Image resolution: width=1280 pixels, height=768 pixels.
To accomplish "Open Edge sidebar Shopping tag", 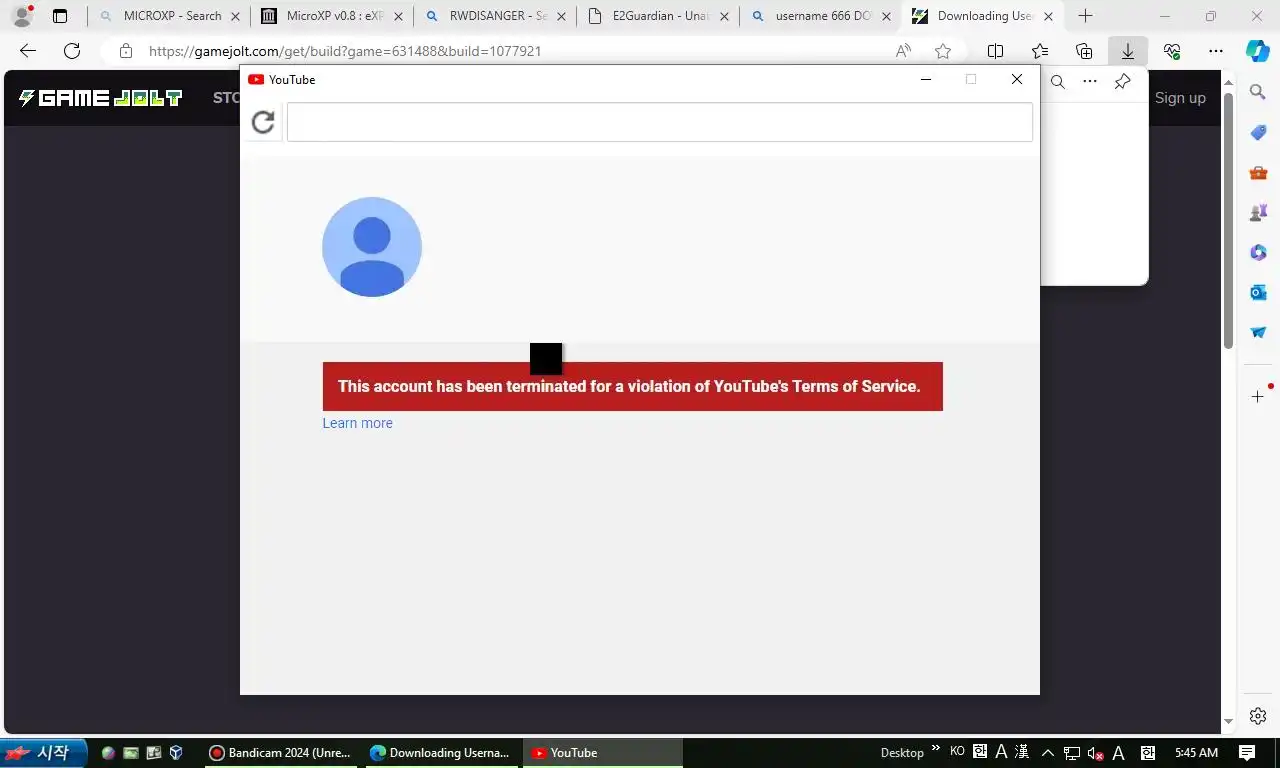I will 1258,132.
